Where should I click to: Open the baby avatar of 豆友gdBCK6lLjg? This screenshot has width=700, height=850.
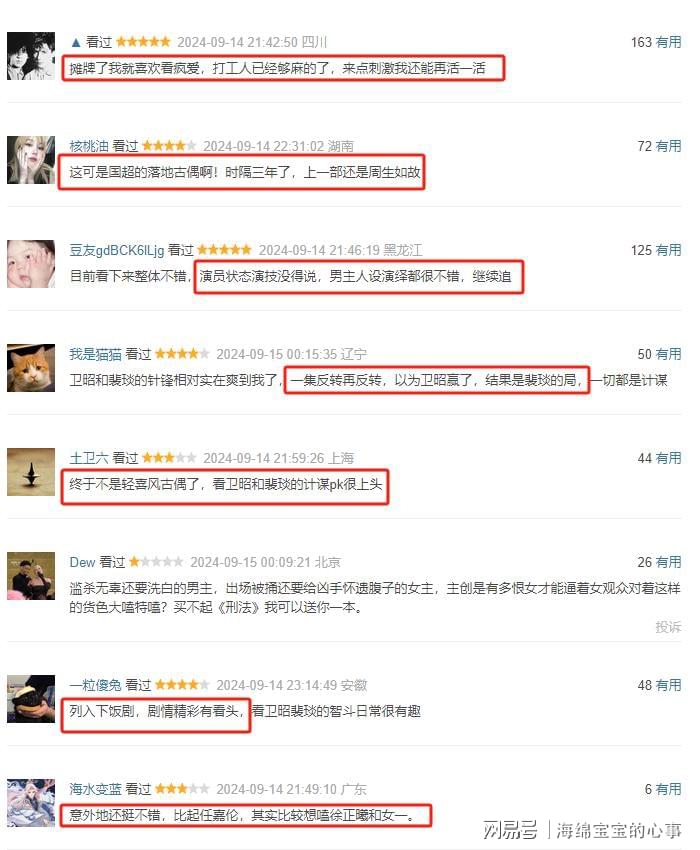(x=31, y=263)
